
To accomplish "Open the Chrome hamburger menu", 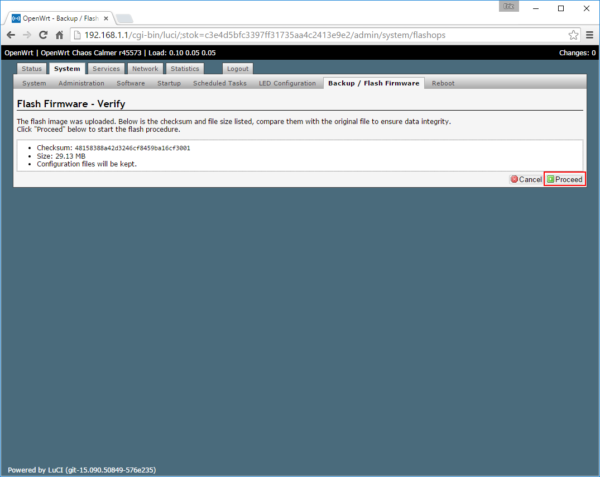I will pyautogui.click(x=589, y=34).
